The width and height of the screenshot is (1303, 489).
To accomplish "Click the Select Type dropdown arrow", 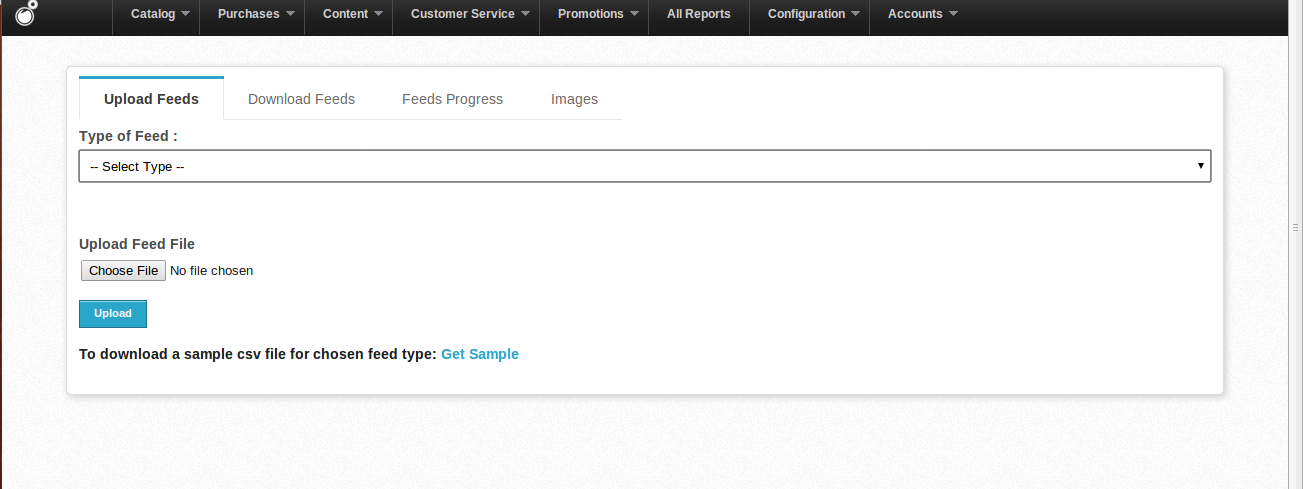I will point(1200,166).
